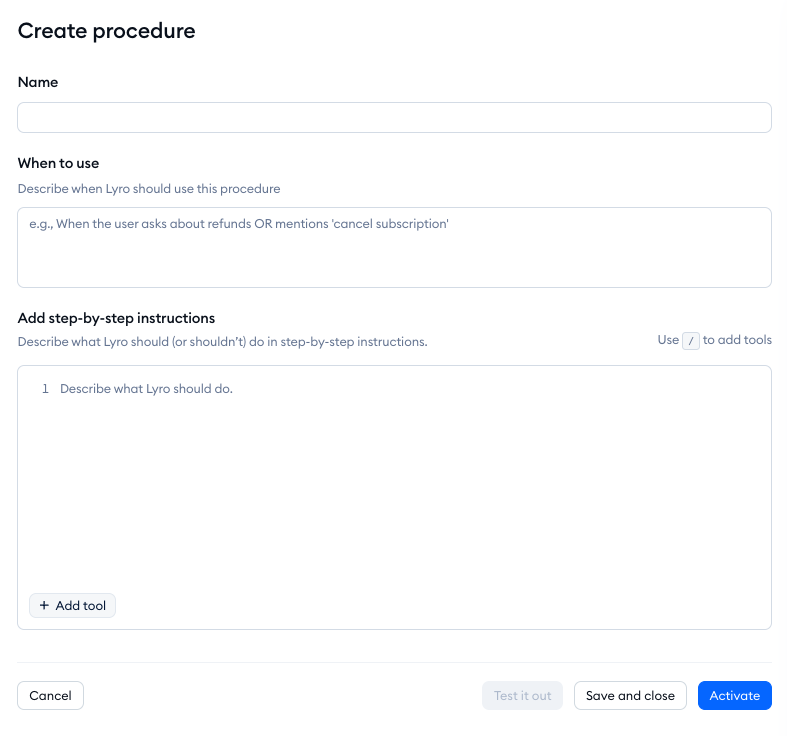The width and height of the screenshot is (787, 736).
Task: Focus the Name input field
Action: (x=394, y=117)
